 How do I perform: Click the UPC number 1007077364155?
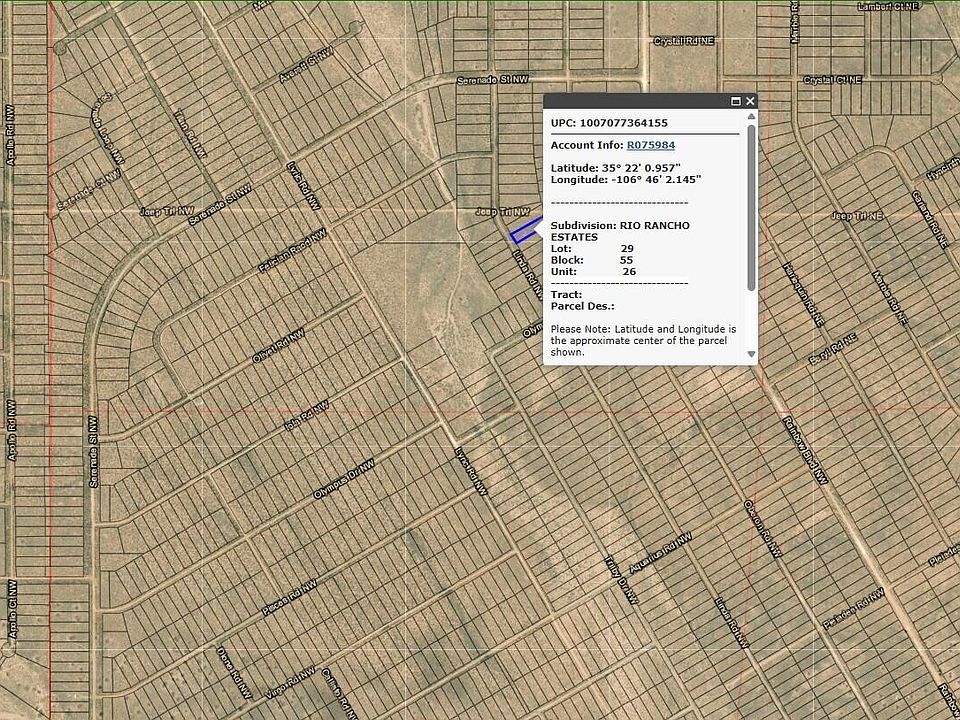(623, 123)
